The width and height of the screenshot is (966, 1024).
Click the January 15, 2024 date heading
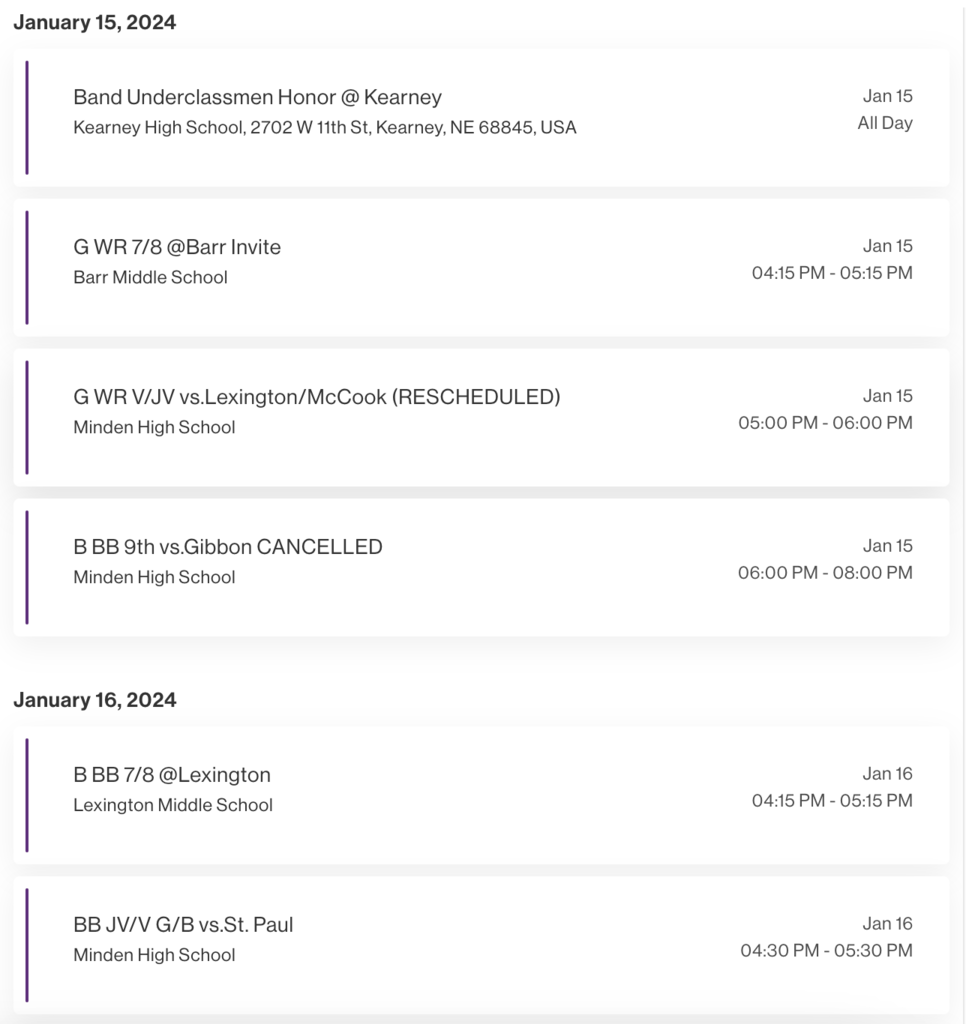coord(95,22)
